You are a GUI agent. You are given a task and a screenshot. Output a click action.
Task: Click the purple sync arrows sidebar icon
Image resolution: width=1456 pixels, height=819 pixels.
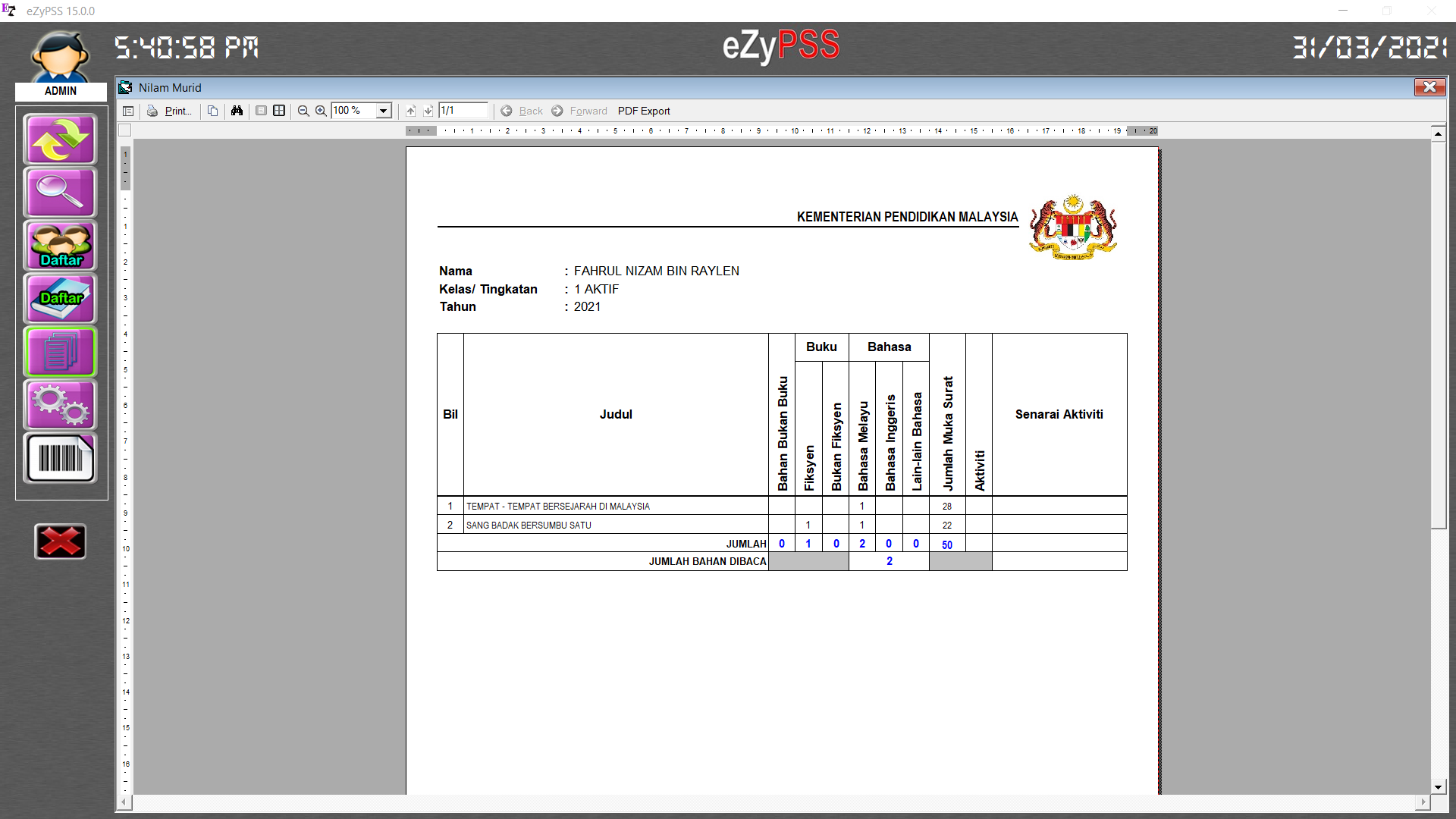pos(60,140)
